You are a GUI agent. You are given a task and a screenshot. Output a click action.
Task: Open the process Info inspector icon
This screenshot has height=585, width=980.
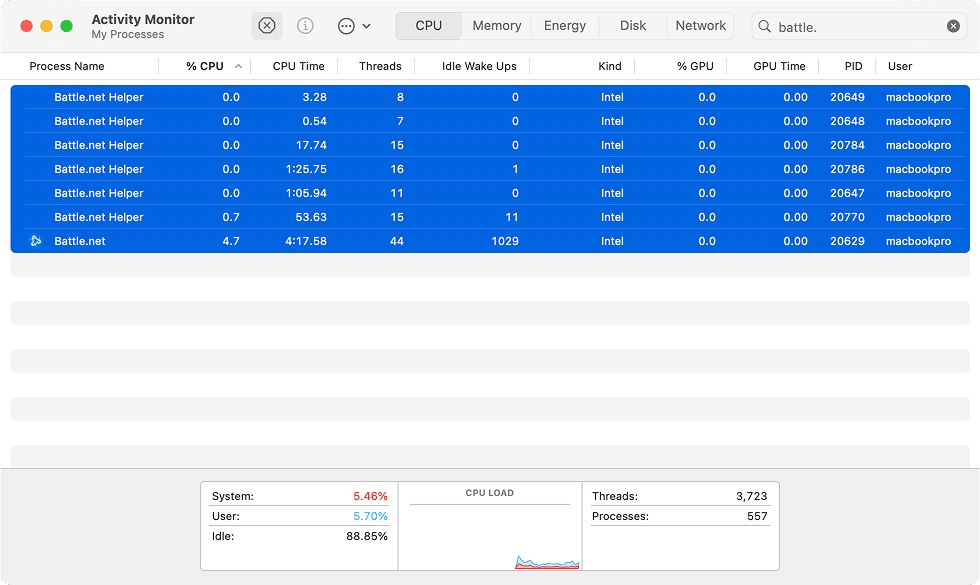pos(305,26)
